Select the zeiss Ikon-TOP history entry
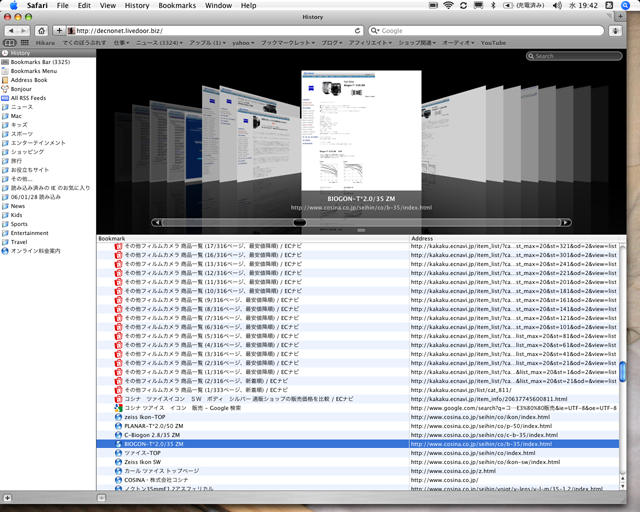The height and width of the screenshot is (512, 640). pos(358,417)
